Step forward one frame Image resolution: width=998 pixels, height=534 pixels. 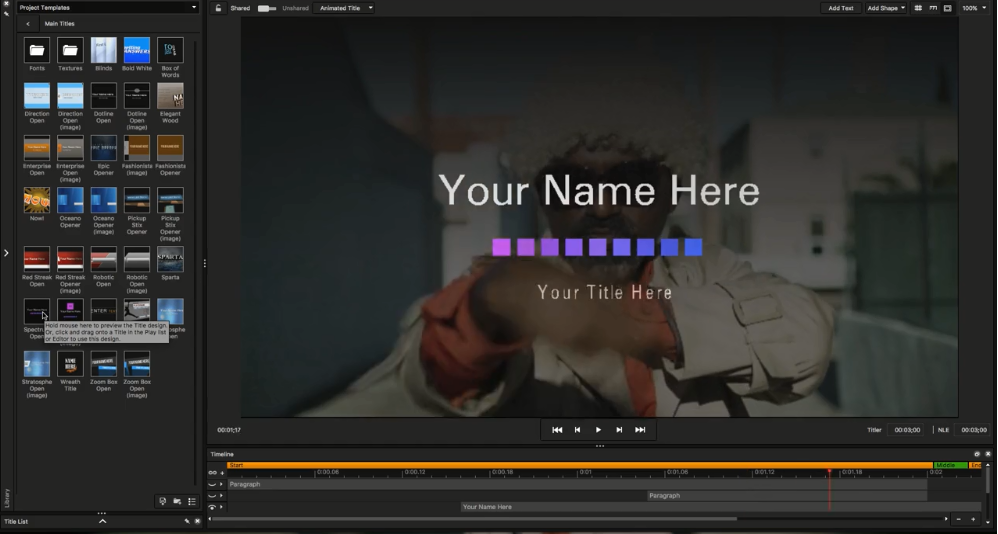point(619,430)
